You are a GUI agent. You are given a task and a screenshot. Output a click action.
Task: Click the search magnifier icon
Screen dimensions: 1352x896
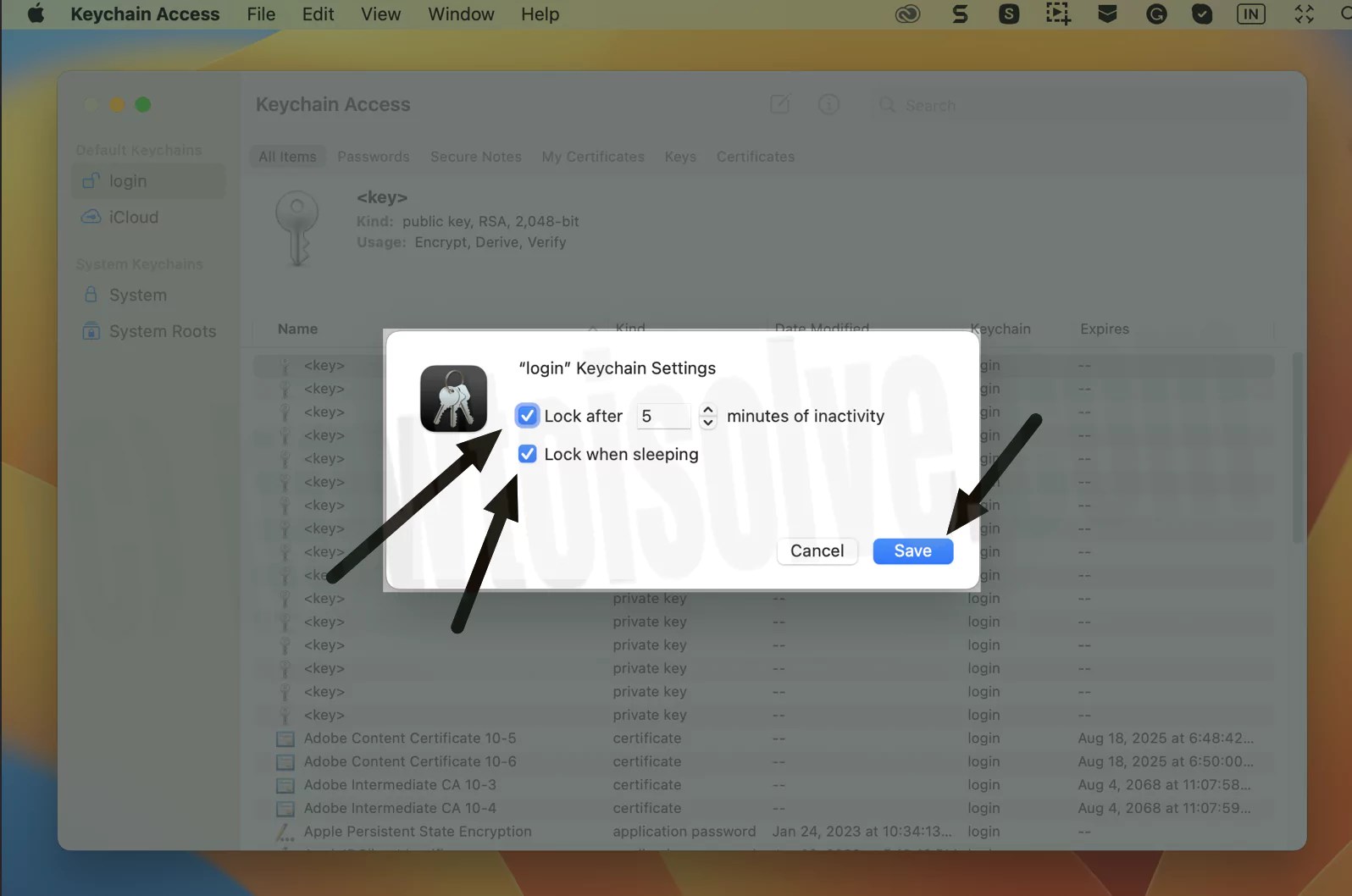click(887, 106)
